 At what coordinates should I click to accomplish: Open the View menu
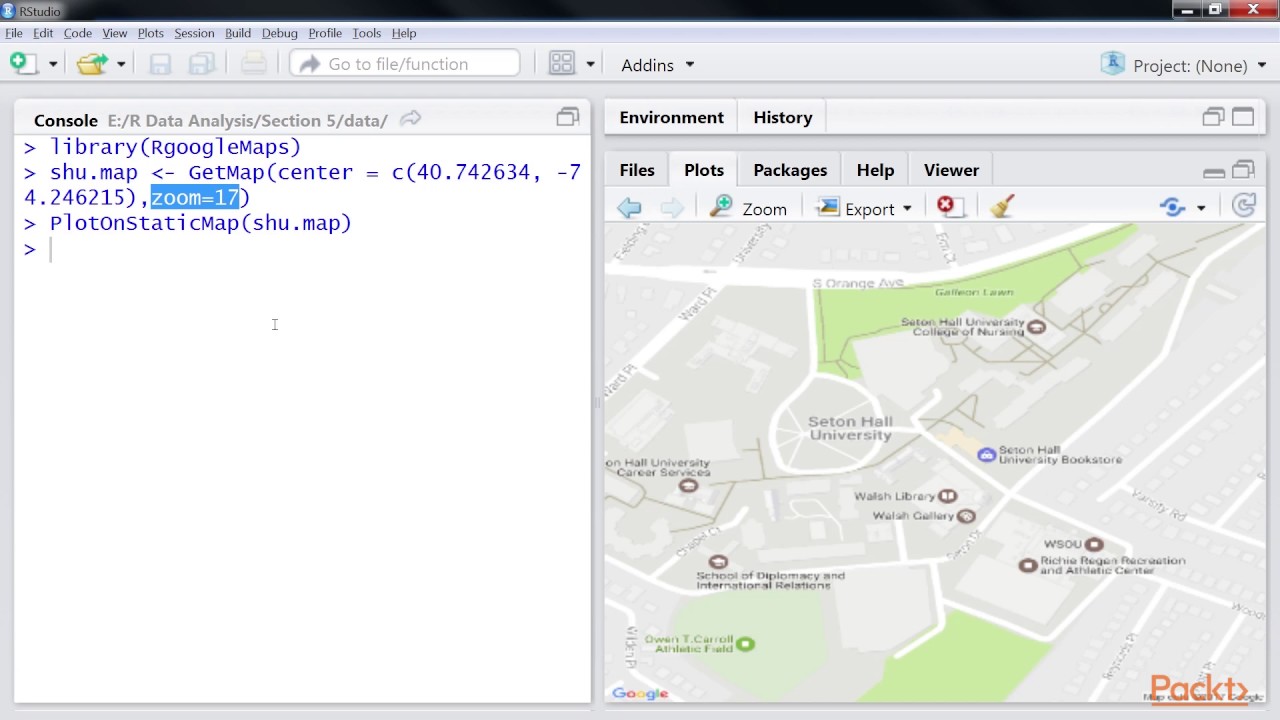[x=115, y=33]
